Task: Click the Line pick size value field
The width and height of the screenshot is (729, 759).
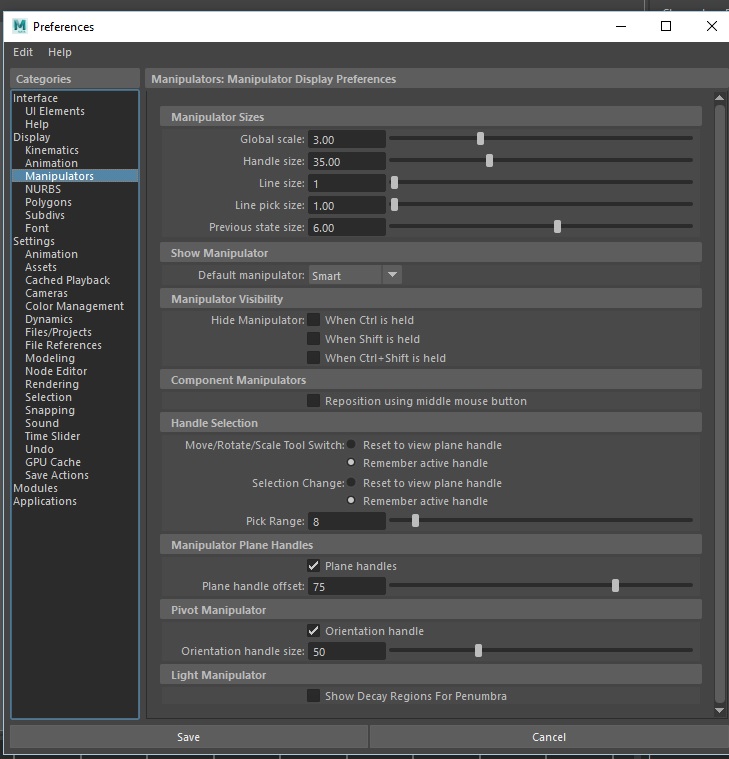Action: coord(347,205)
